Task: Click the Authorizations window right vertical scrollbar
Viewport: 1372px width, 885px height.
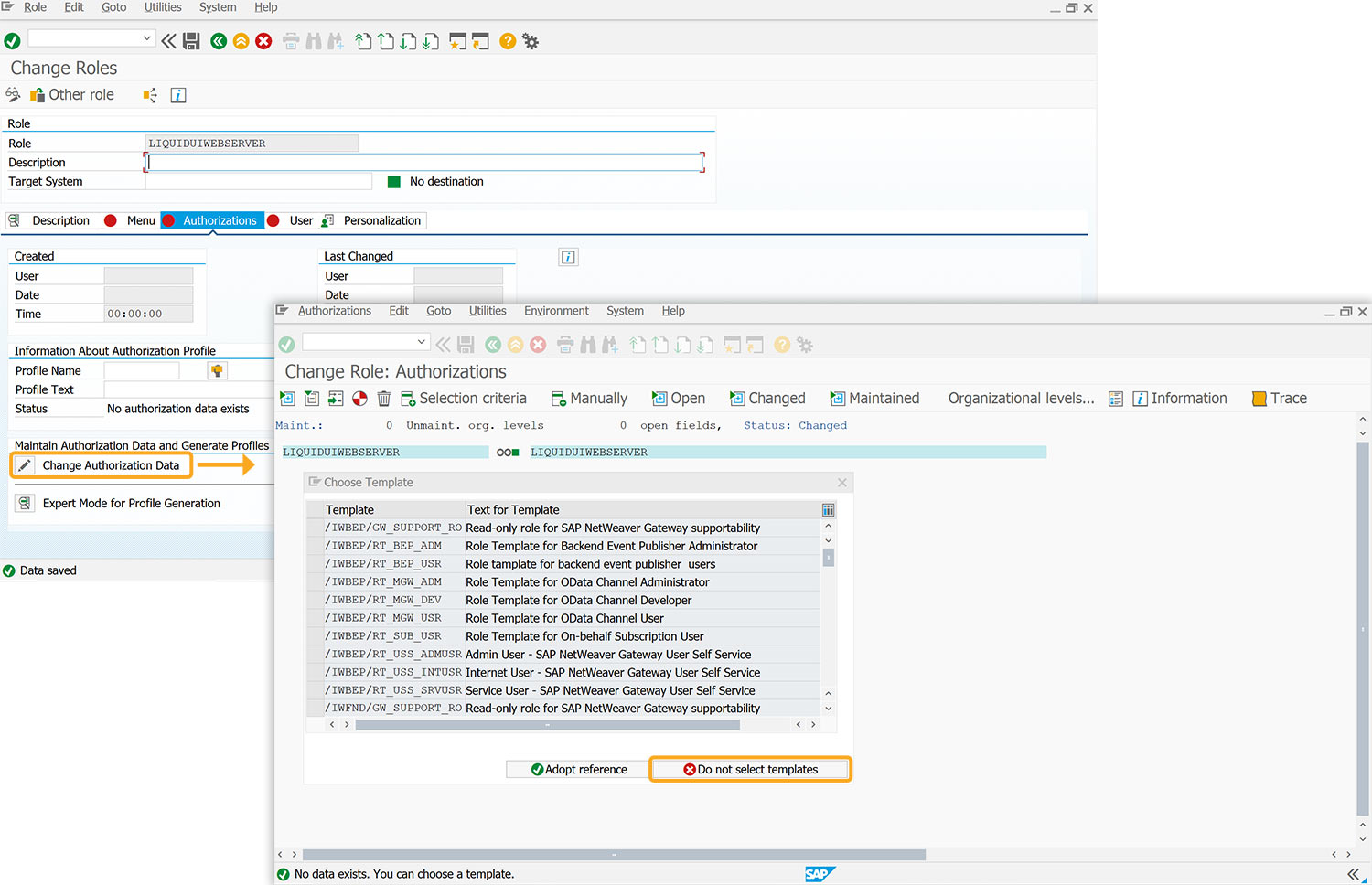Action: tap(1363, 629)
